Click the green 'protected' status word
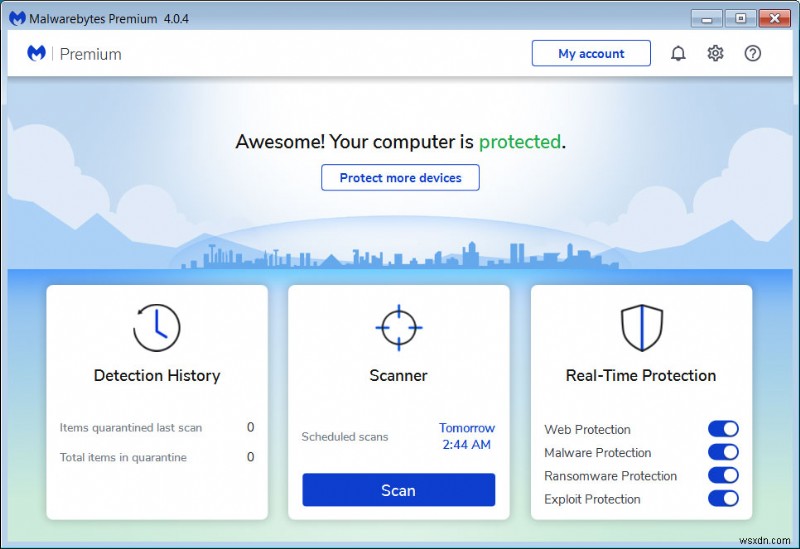Viewport: 800px width, 549px height. point(520,142)
